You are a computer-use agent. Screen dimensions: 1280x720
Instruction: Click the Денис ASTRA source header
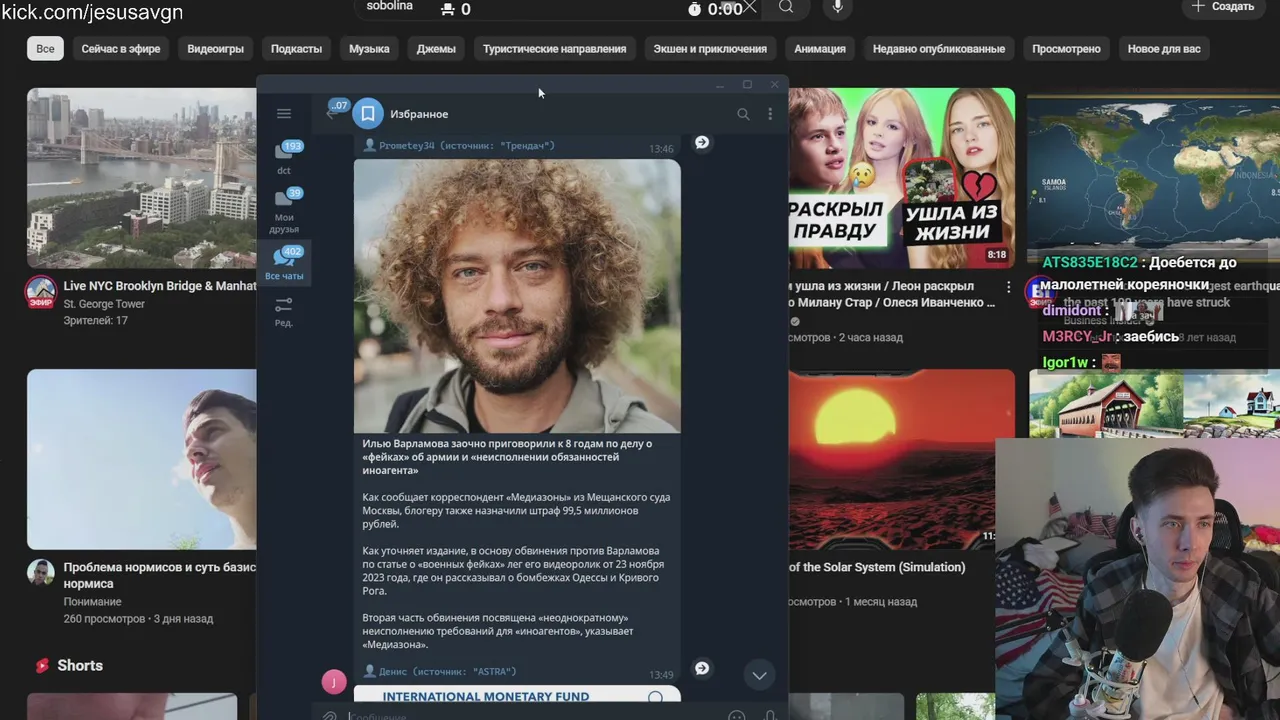pos(439,671)
